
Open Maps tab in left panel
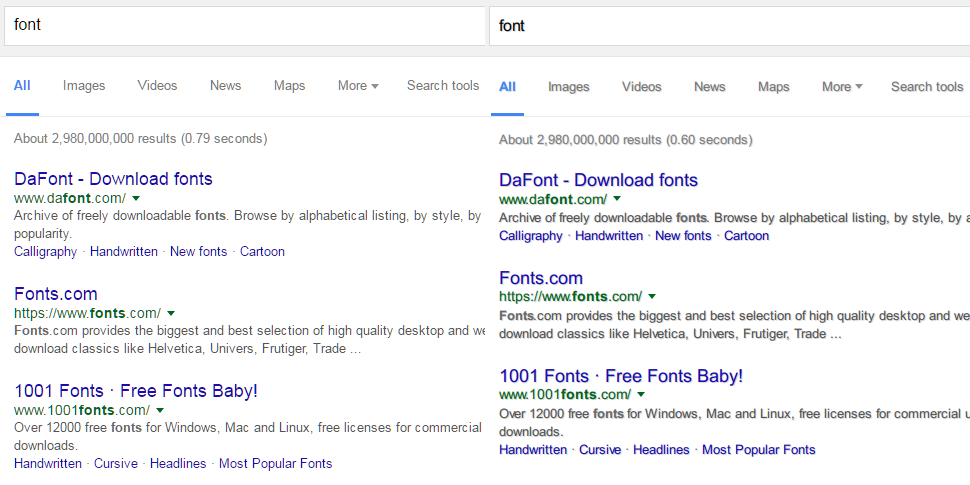[x=290, y=86]
